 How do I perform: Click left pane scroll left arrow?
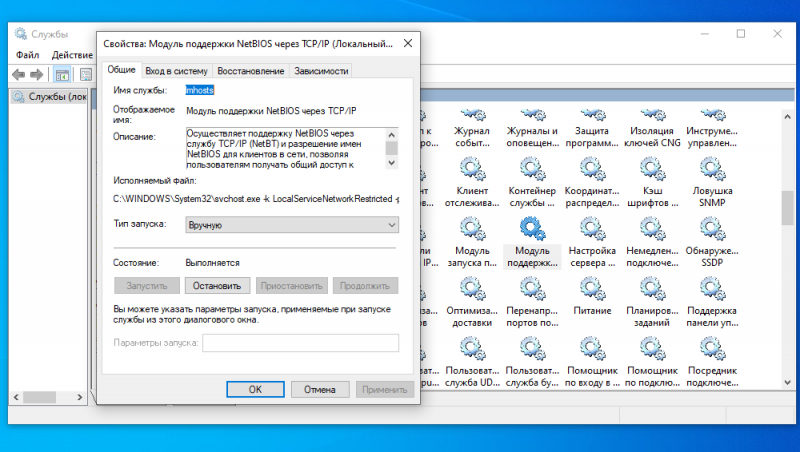16,397
